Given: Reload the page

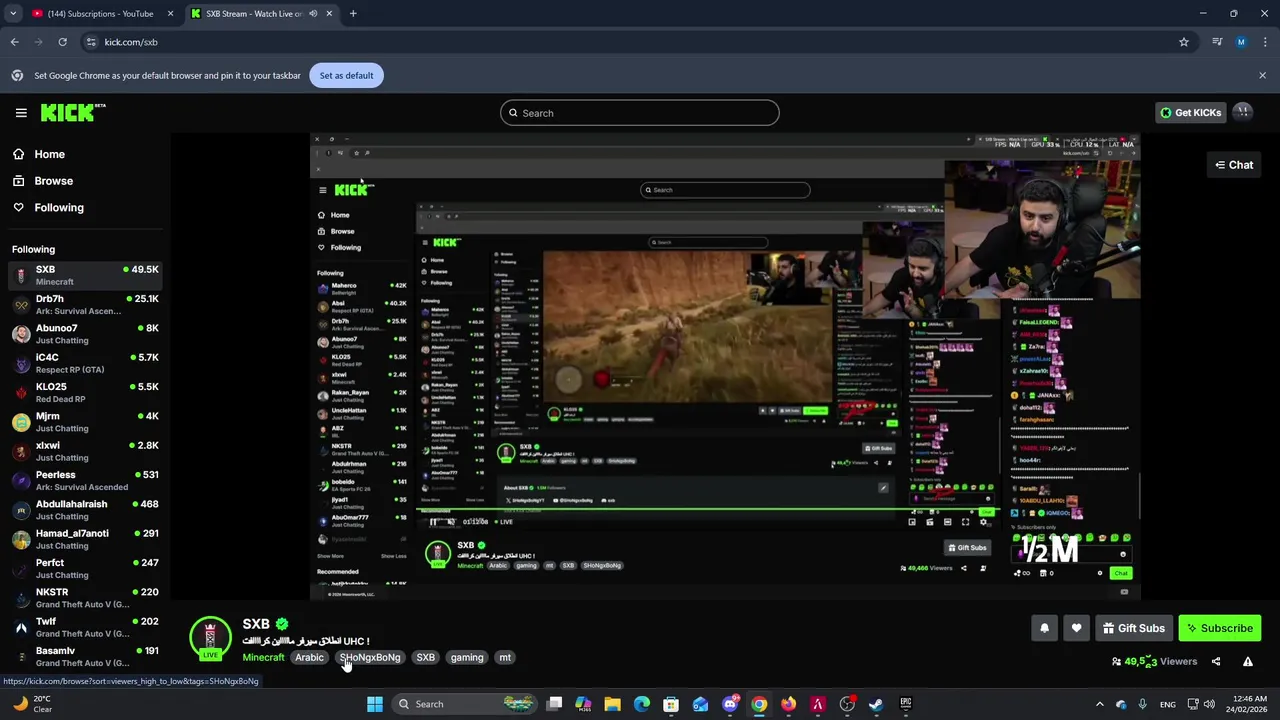Looking at the screenshot, I should pyautogui.click(x=62, y=42).
